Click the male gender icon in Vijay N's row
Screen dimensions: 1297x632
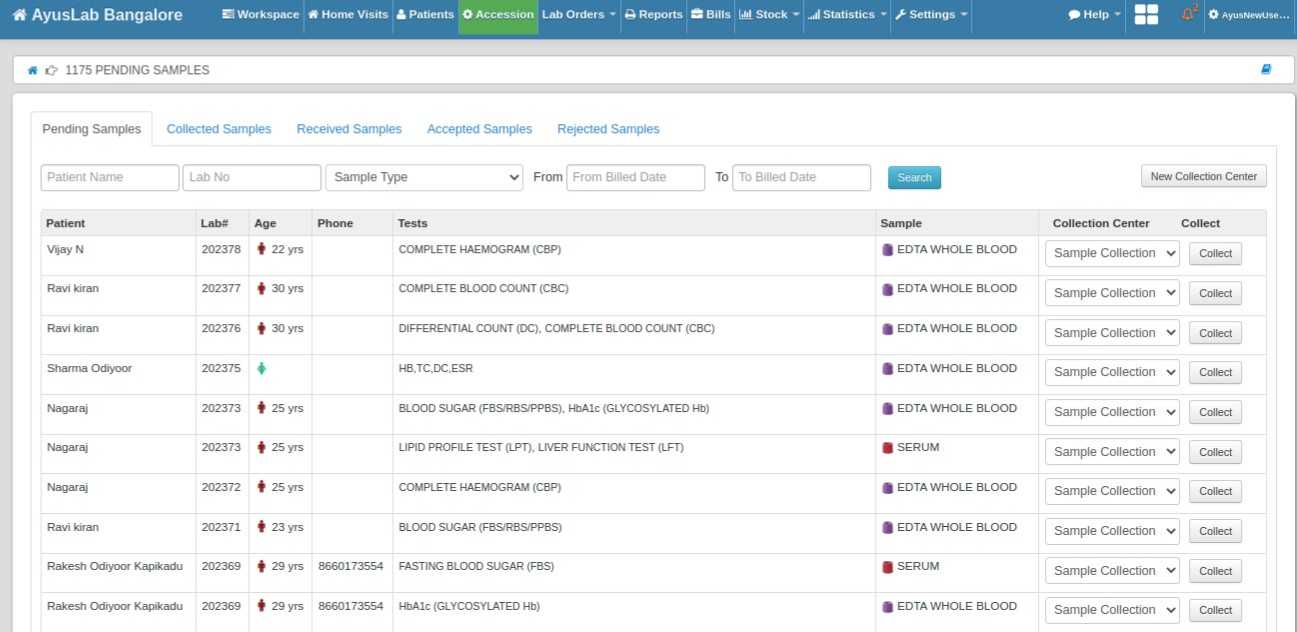tap(262, 249)
